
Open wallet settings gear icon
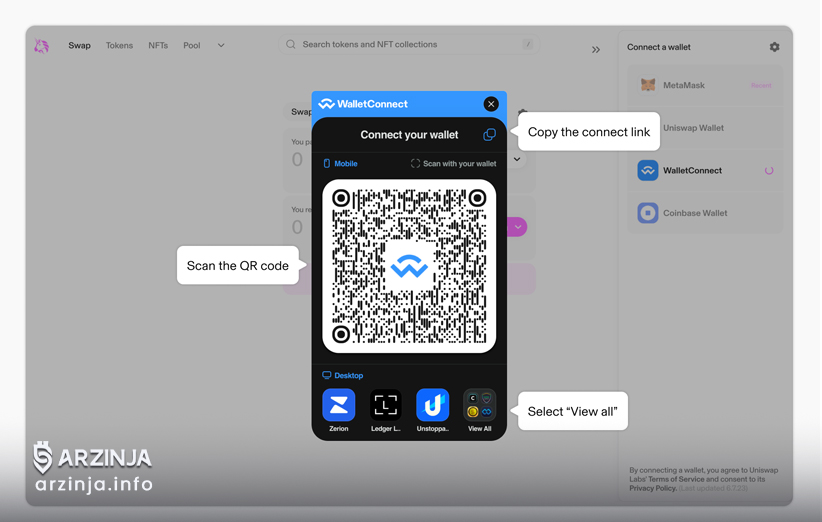tap(774, 47)
